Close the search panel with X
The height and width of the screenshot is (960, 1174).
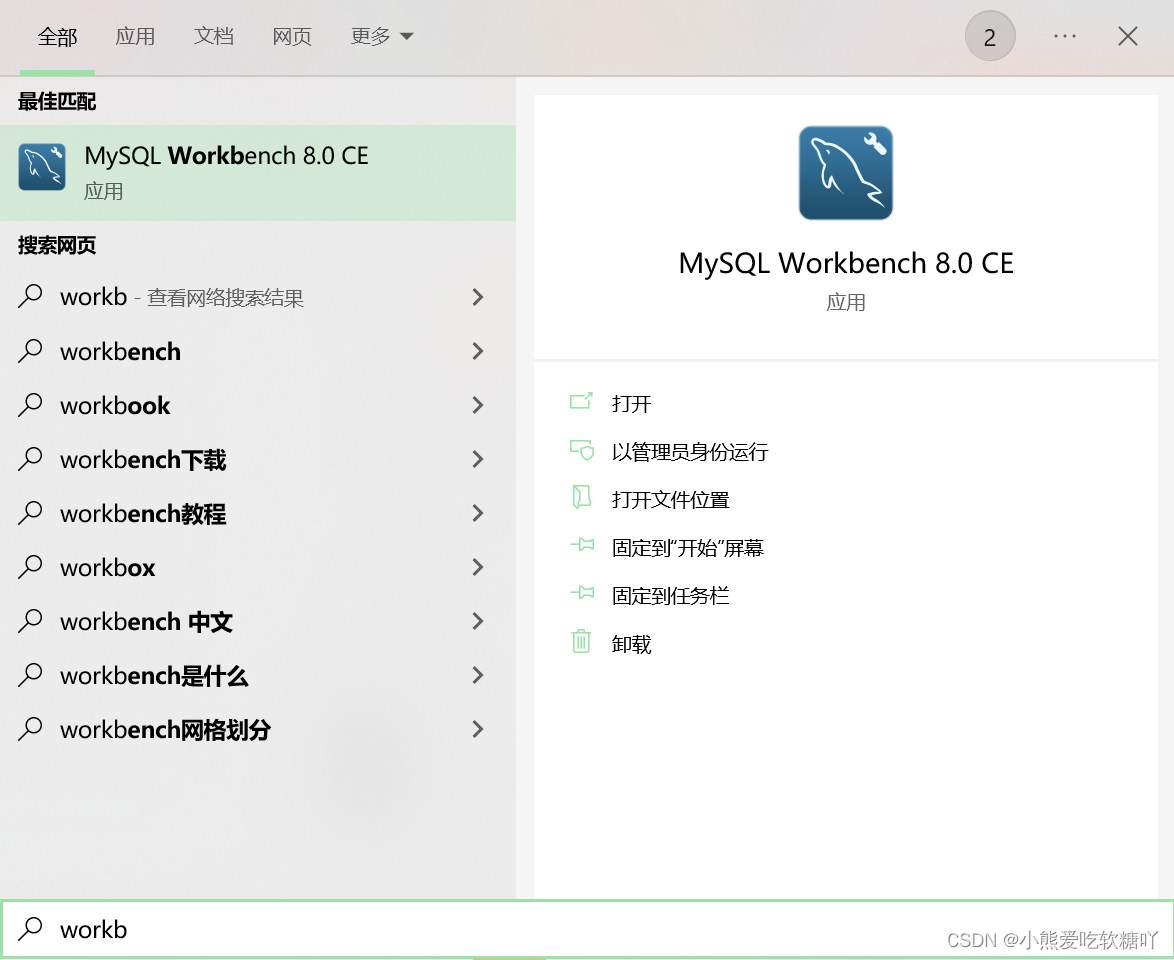(1128, 36)
